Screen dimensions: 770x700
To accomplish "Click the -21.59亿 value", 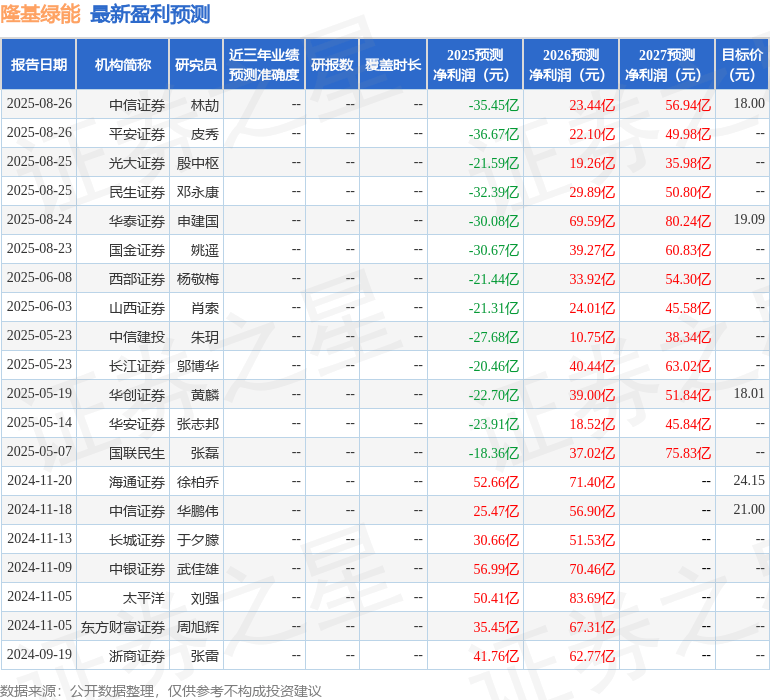I will pyautogui.click(x=494, y=163).
